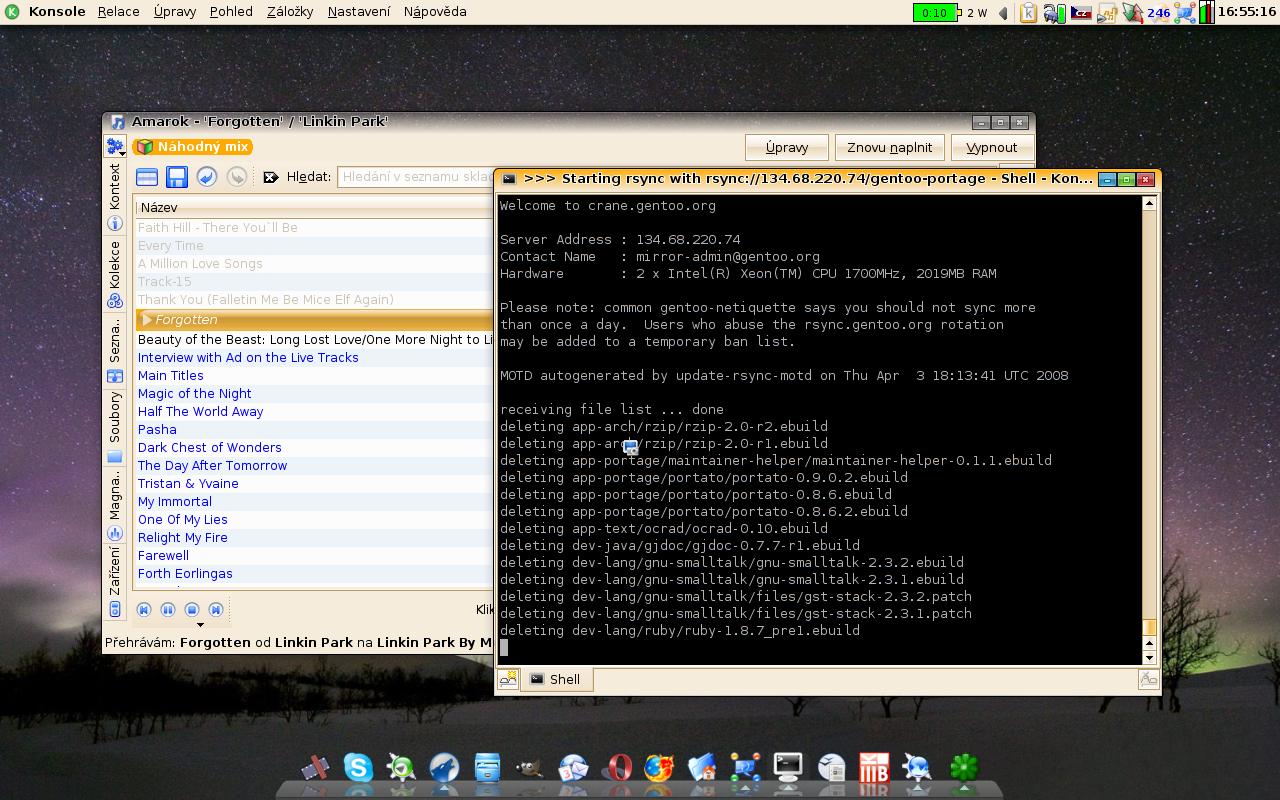
Task: Close the current Konsole tab via corner icon
Action: 1148,679
